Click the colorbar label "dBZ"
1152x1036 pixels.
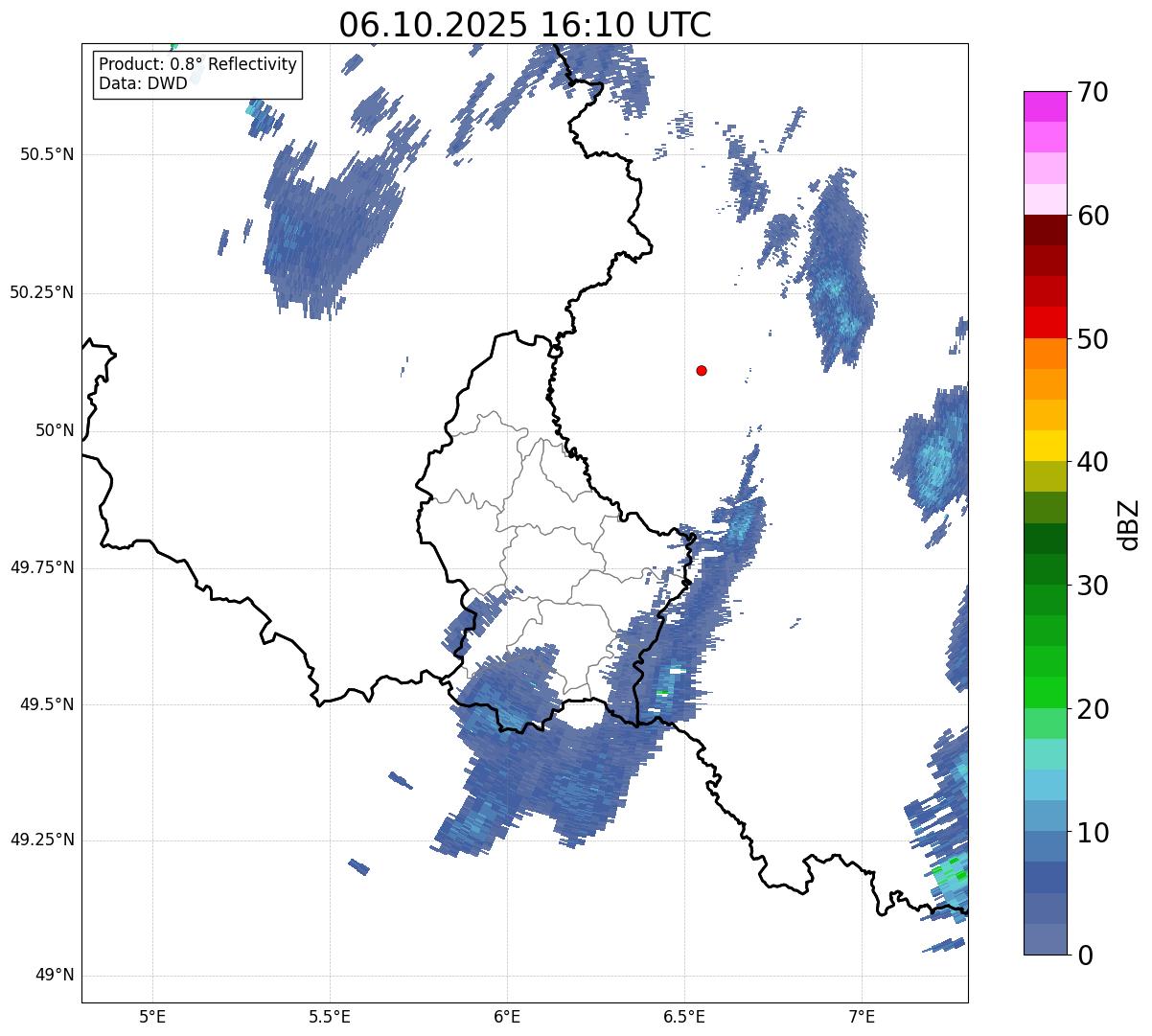(1129, 523)
